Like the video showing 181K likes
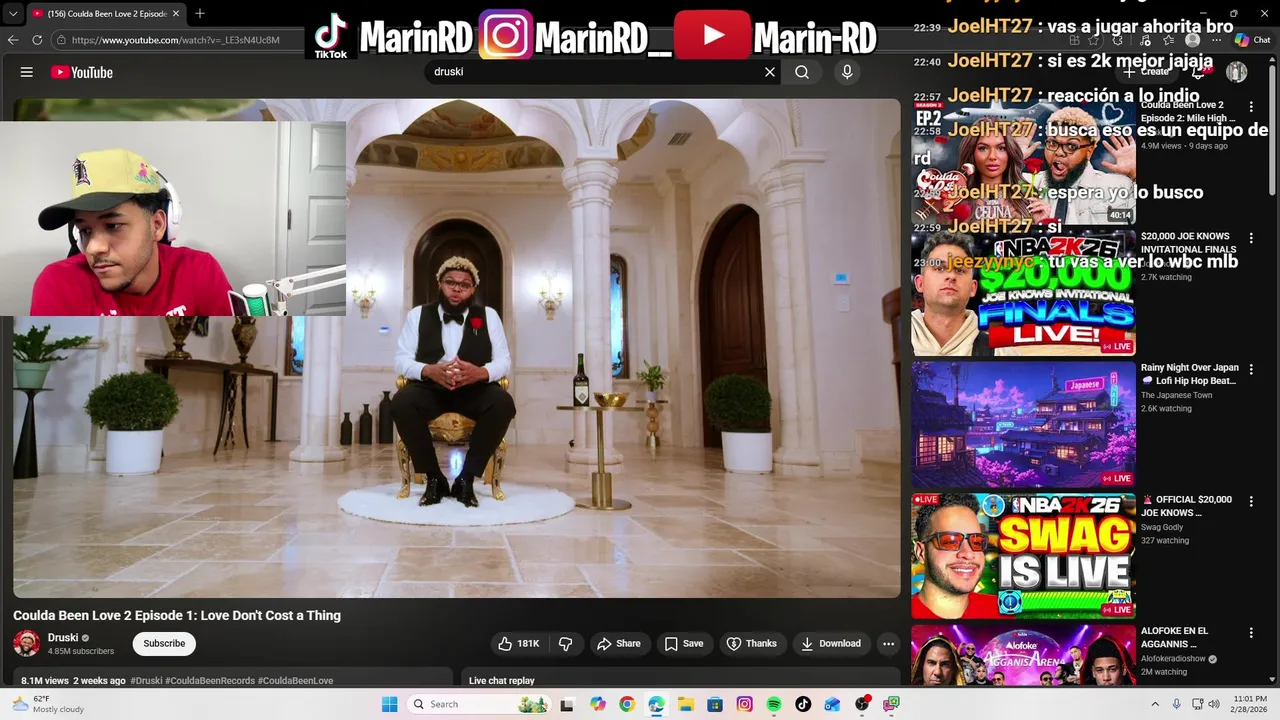1280x720 pixels. coord(519,644)
